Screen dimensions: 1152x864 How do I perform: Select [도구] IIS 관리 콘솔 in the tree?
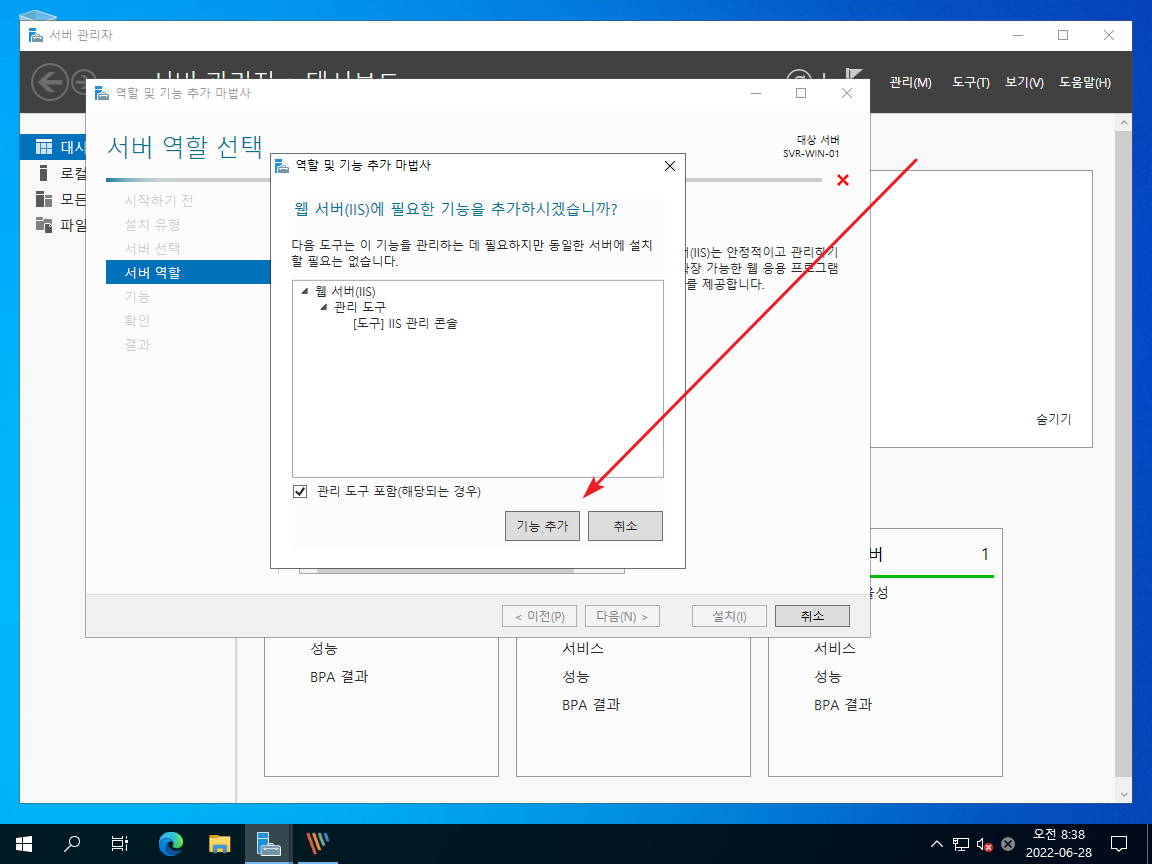point(405,323)
